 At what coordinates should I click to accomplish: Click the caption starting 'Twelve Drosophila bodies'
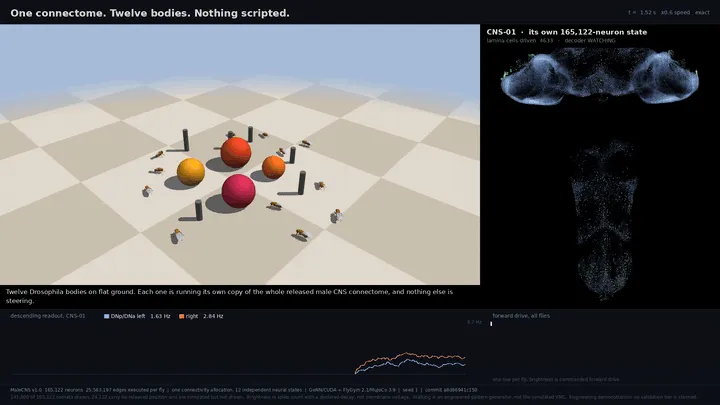[230, 296]
